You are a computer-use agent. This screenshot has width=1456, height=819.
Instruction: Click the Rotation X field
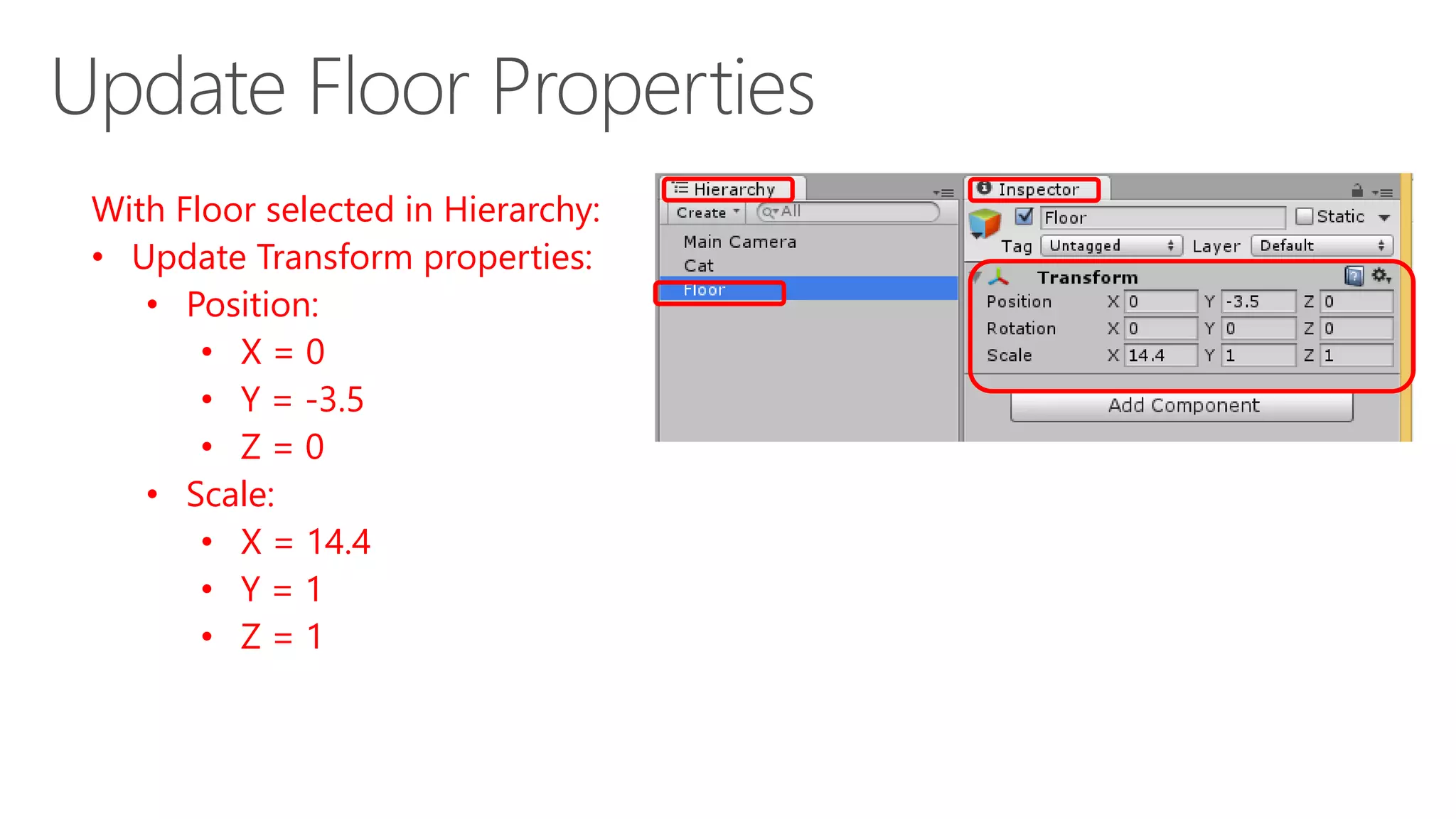[x=1161, y=328]
